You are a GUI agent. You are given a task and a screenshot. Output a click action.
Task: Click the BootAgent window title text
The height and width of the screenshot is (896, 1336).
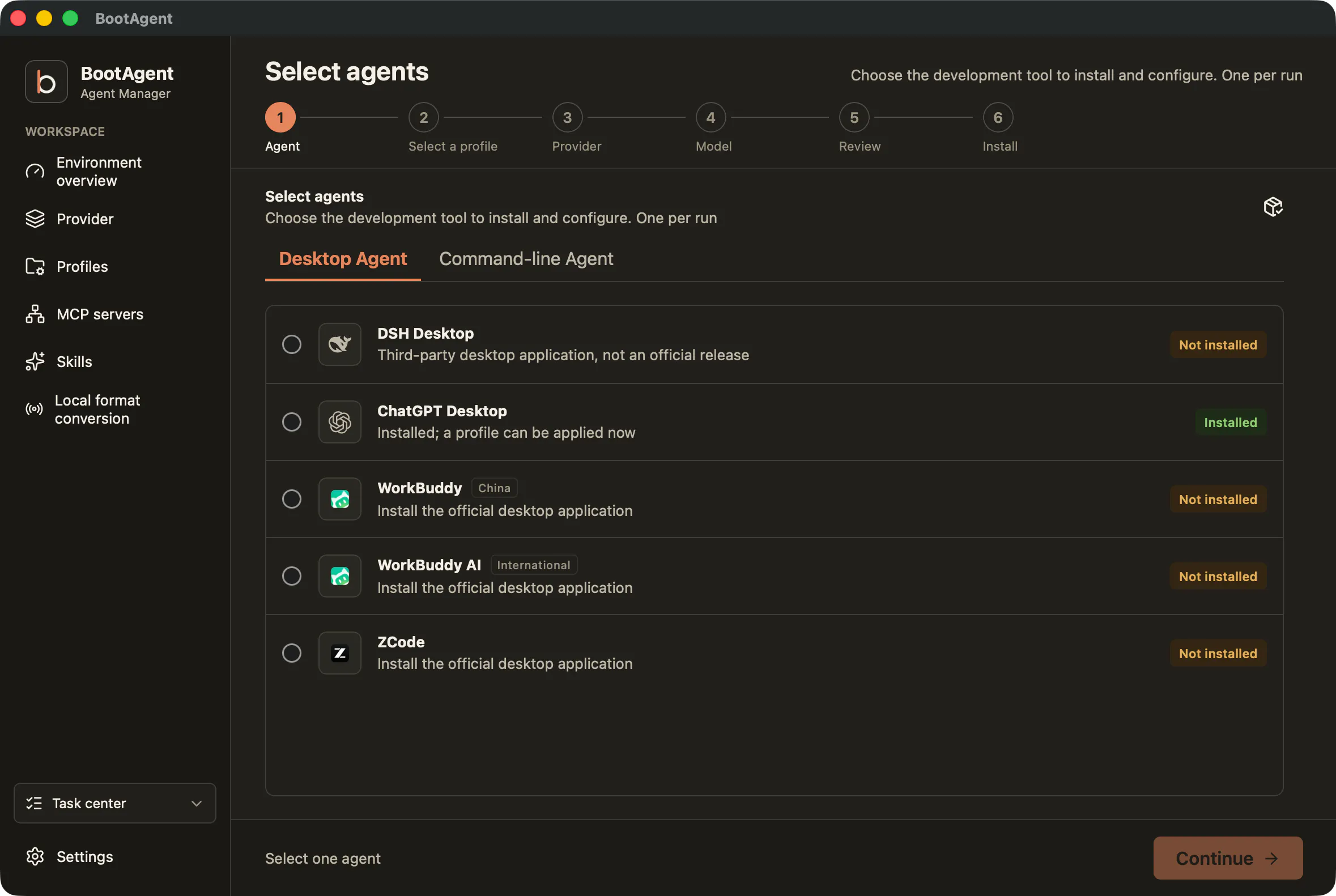click(x=134, y=18)
